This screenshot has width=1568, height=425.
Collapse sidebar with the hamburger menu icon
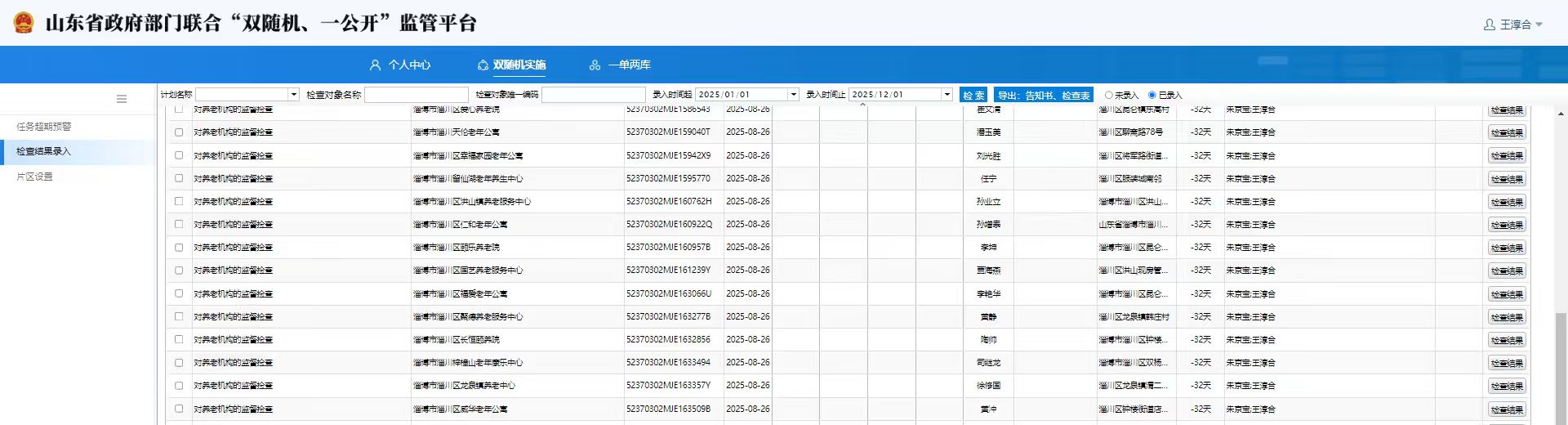tap(122, 99)
